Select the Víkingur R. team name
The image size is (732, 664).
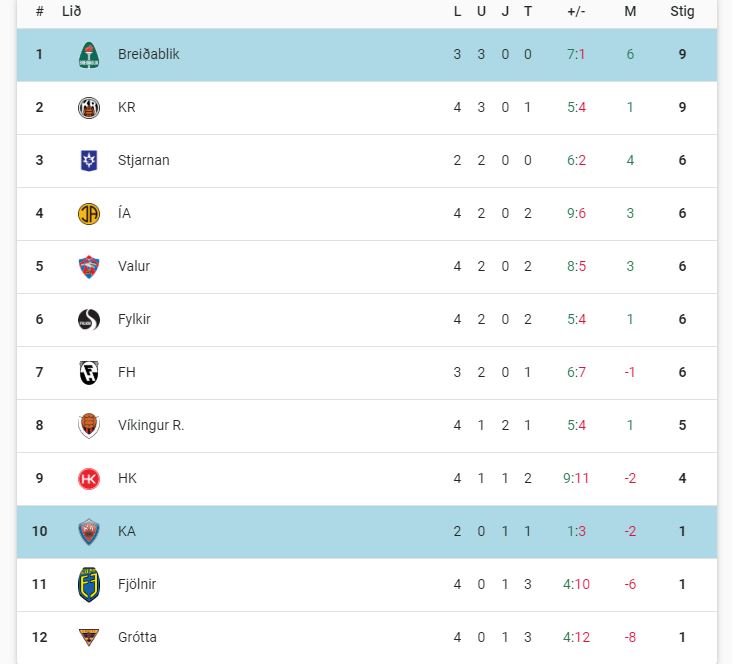(x=151, y=426)
